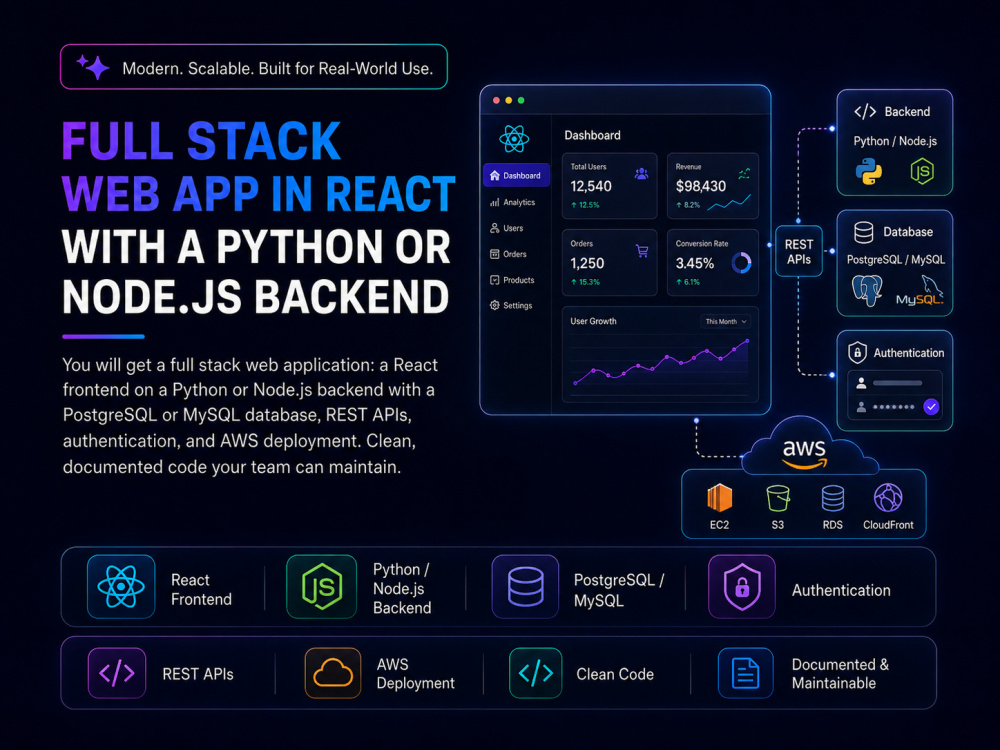1000x750 pixels.
Task: Click the tagline Modern. Scalable. banner text
Action: [x=277, y=68]
